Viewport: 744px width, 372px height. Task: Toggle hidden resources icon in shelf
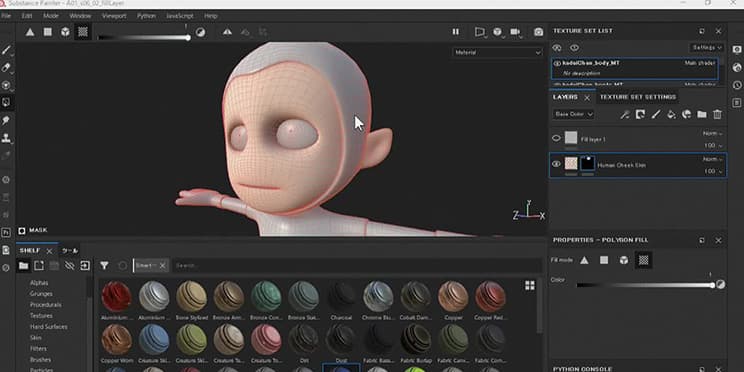pyautogui.click(x=69, y=266)
